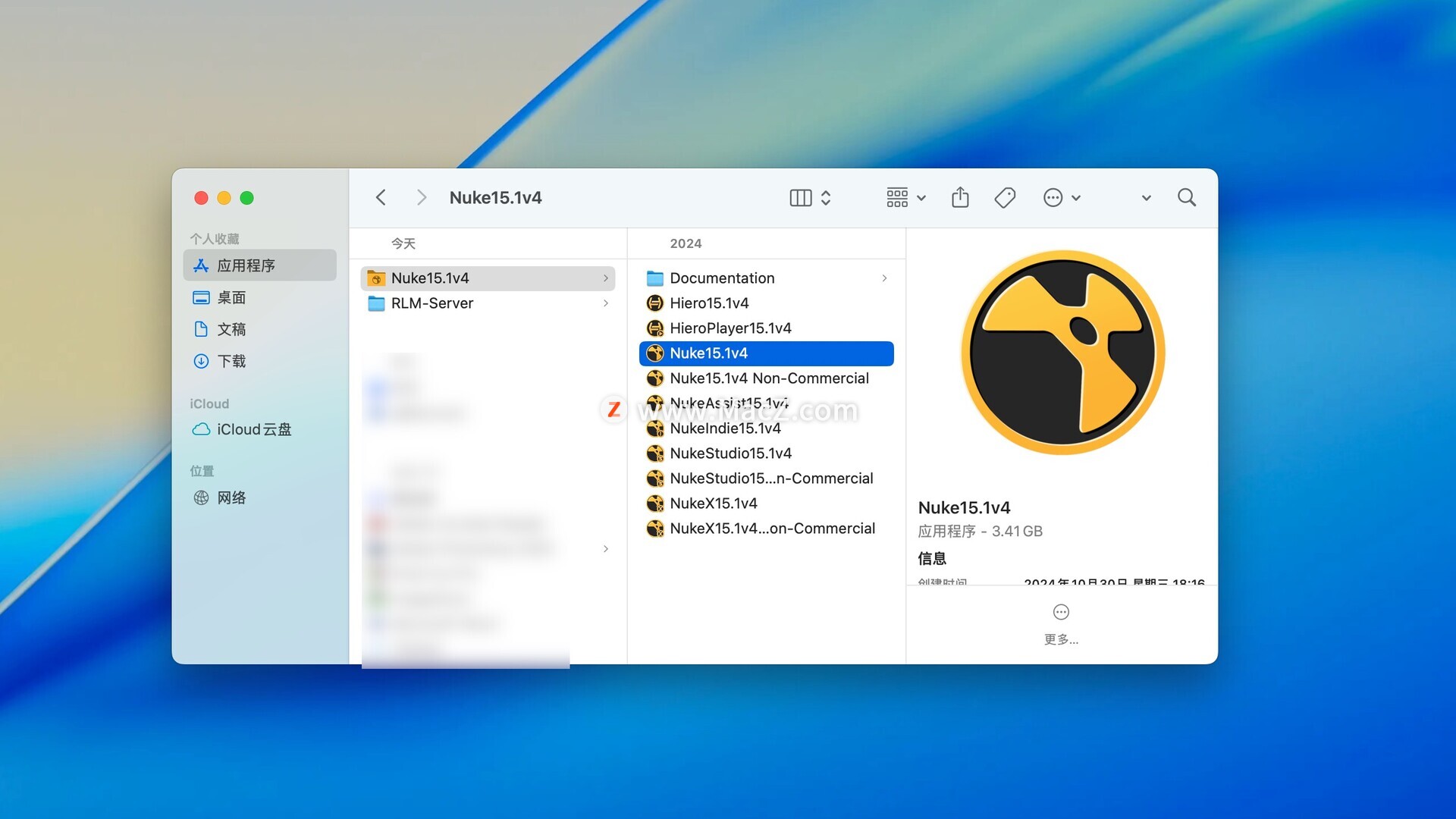
Task: Select NukeStudio15...n-Commercial app
Action: [766, 479]
